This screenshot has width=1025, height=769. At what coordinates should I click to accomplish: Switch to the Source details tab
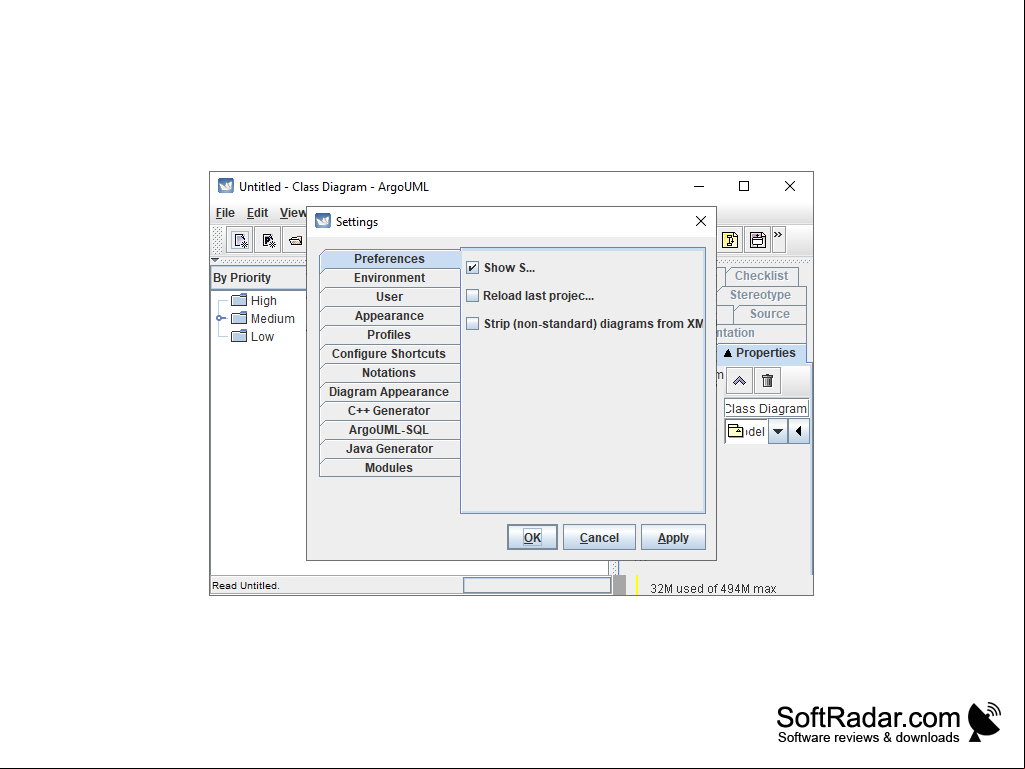[x=769, y=314]
